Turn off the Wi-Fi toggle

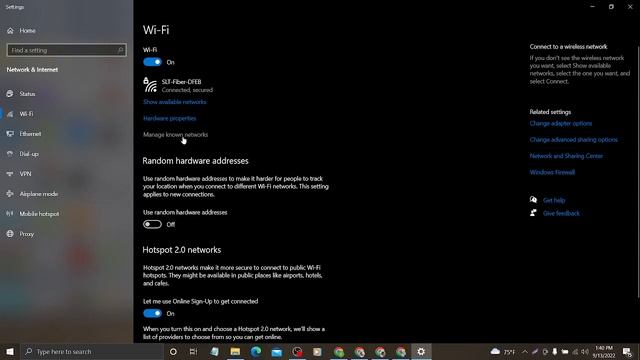point(152,62)
